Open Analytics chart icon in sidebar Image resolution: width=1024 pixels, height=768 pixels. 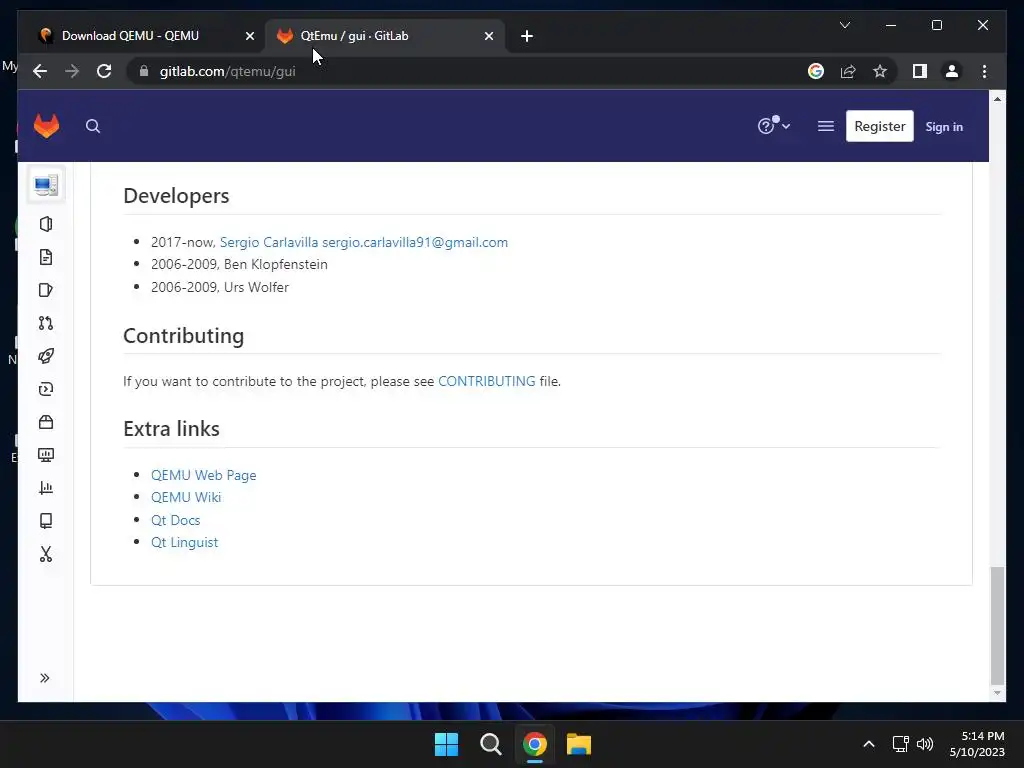point(46,488)
